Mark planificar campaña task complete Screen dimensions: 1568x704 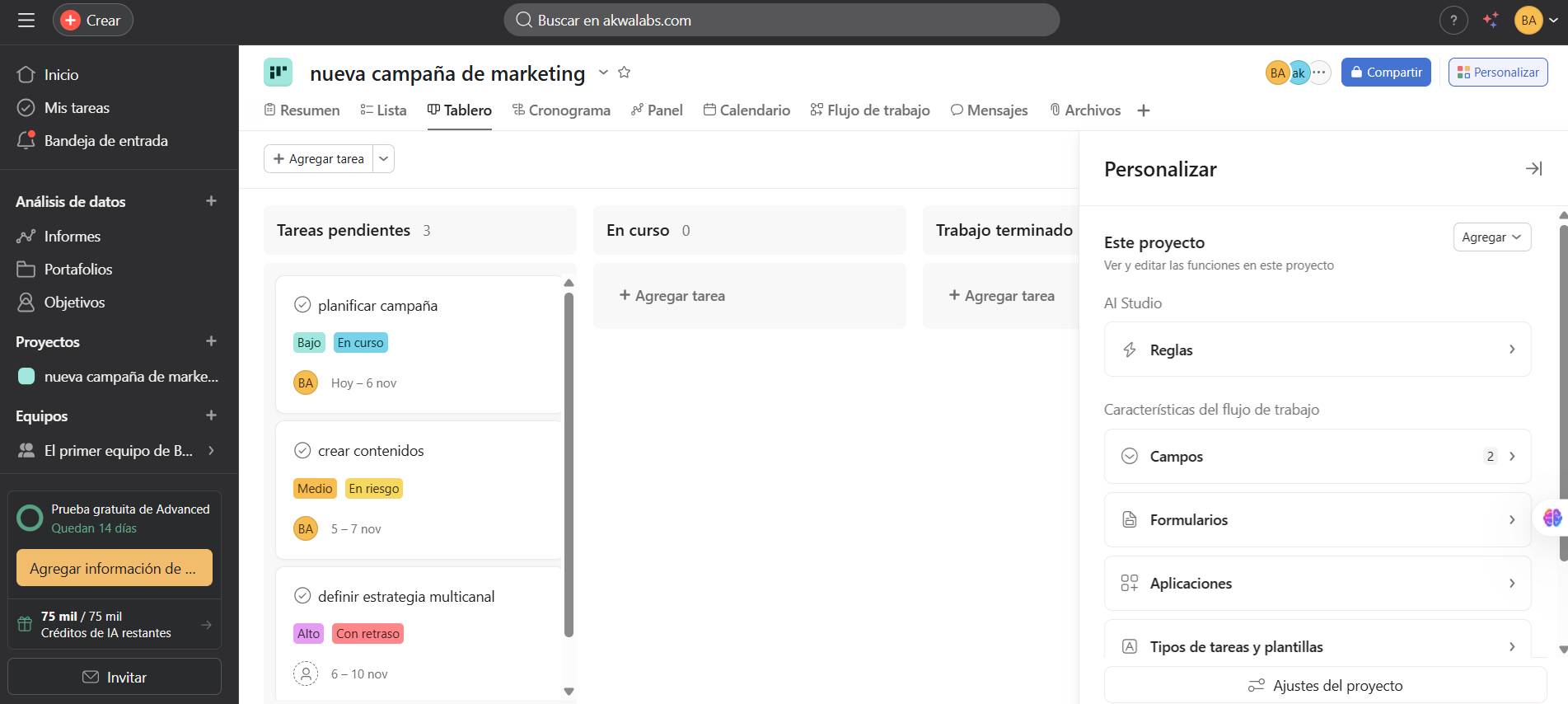(x=302, y=304)
